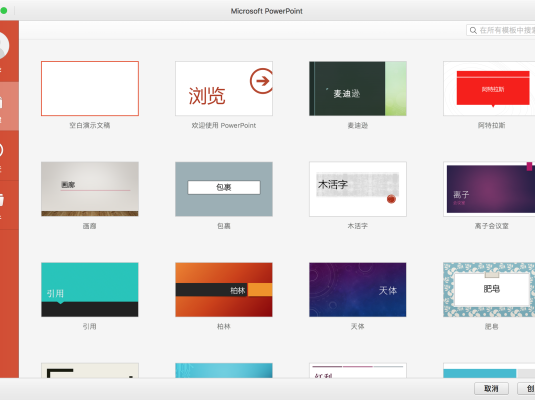Click the green window zoom button

[3, 11]
